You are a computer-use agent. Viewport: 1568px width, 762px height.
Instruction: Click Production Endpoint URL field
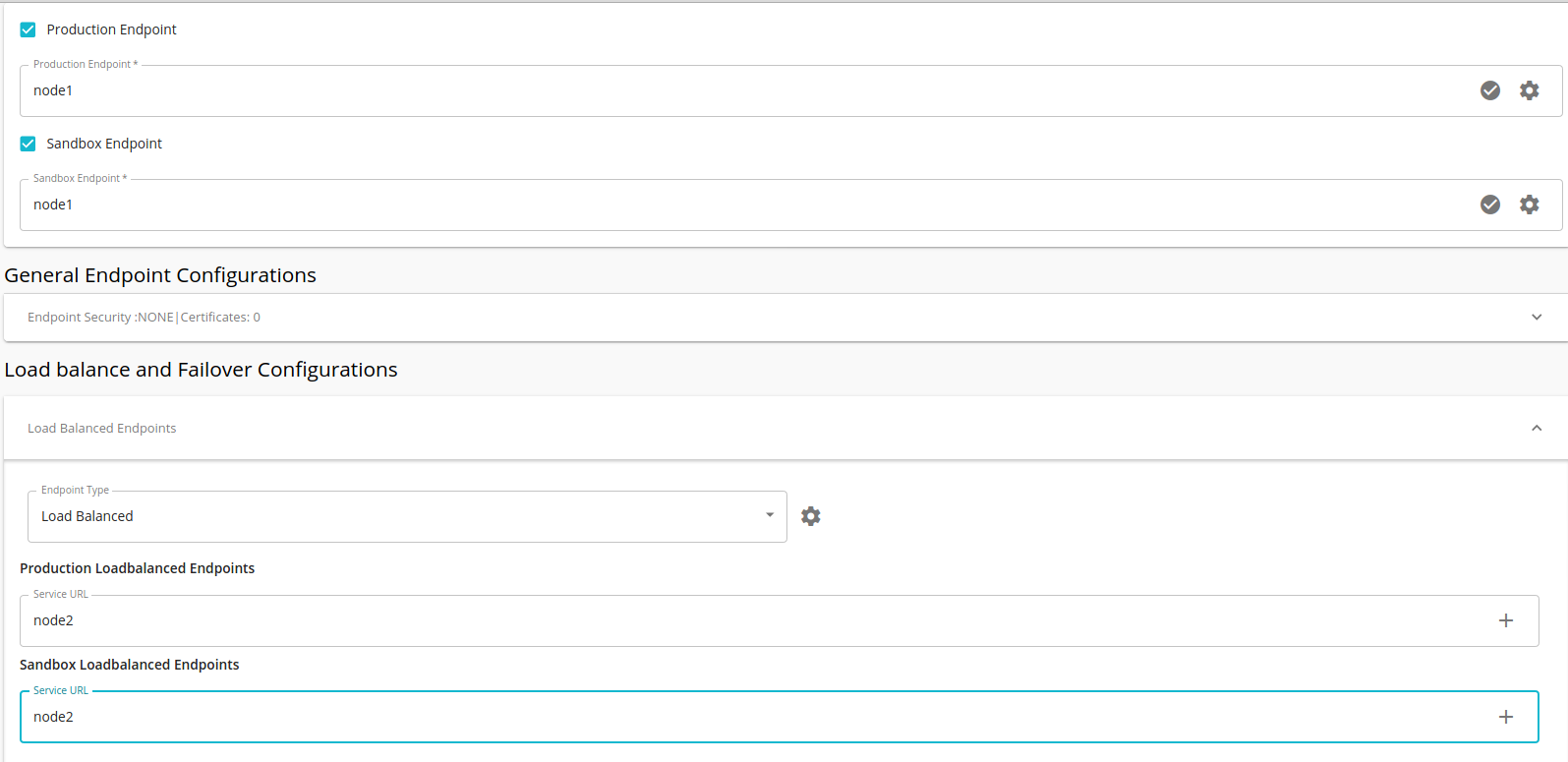click(x=688, y=90)
